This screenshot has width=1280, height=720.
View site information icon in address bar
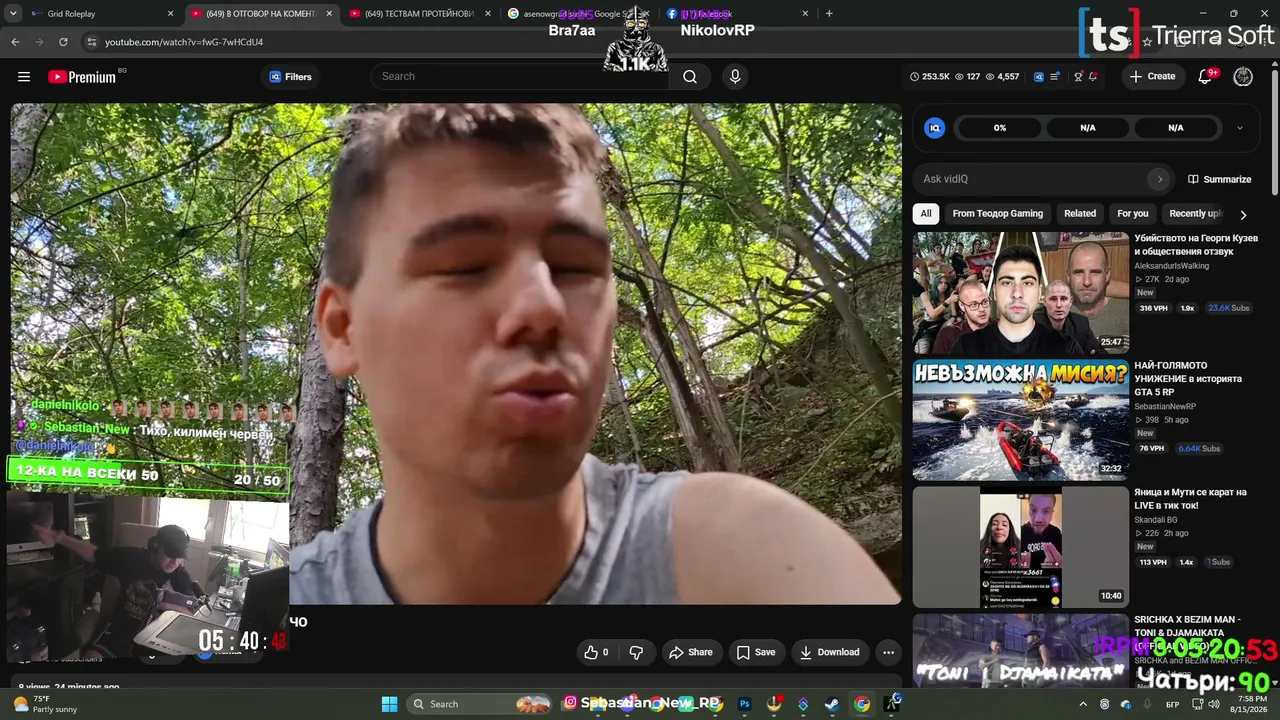92,42
